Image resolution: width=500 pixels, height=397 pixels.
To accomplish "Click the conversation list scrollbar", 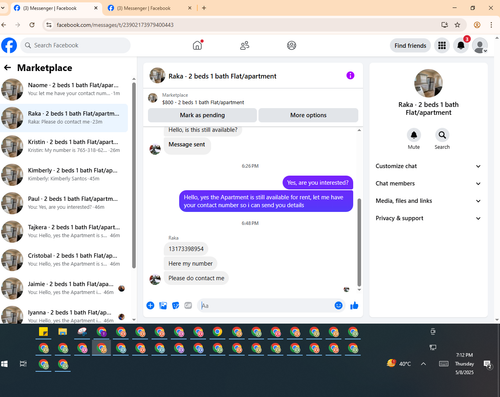I will 134,175.
